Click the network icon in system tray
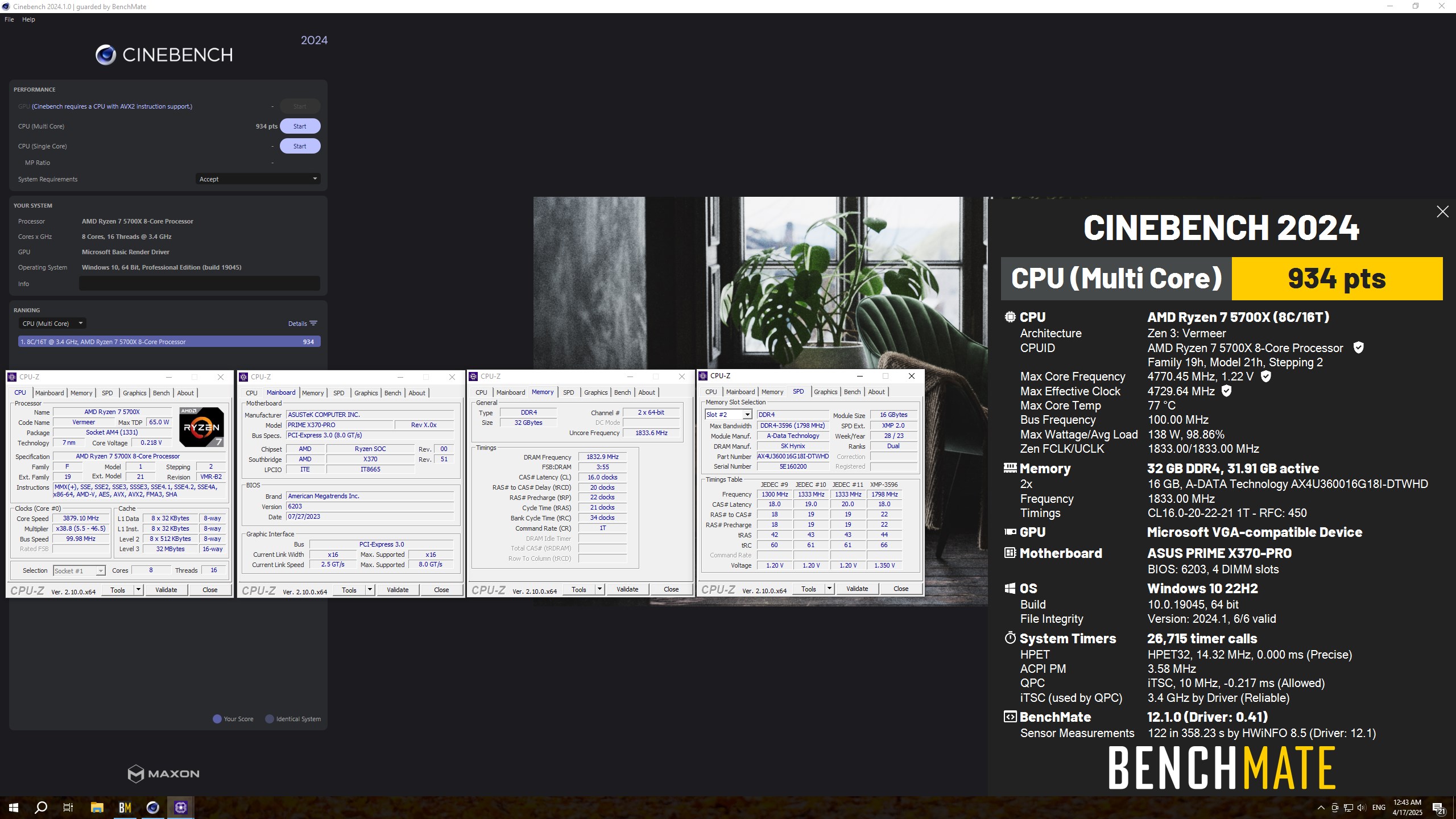The height and width of the screenshot is (819, 1456). pyautogui.click(x=1348, y=808)
